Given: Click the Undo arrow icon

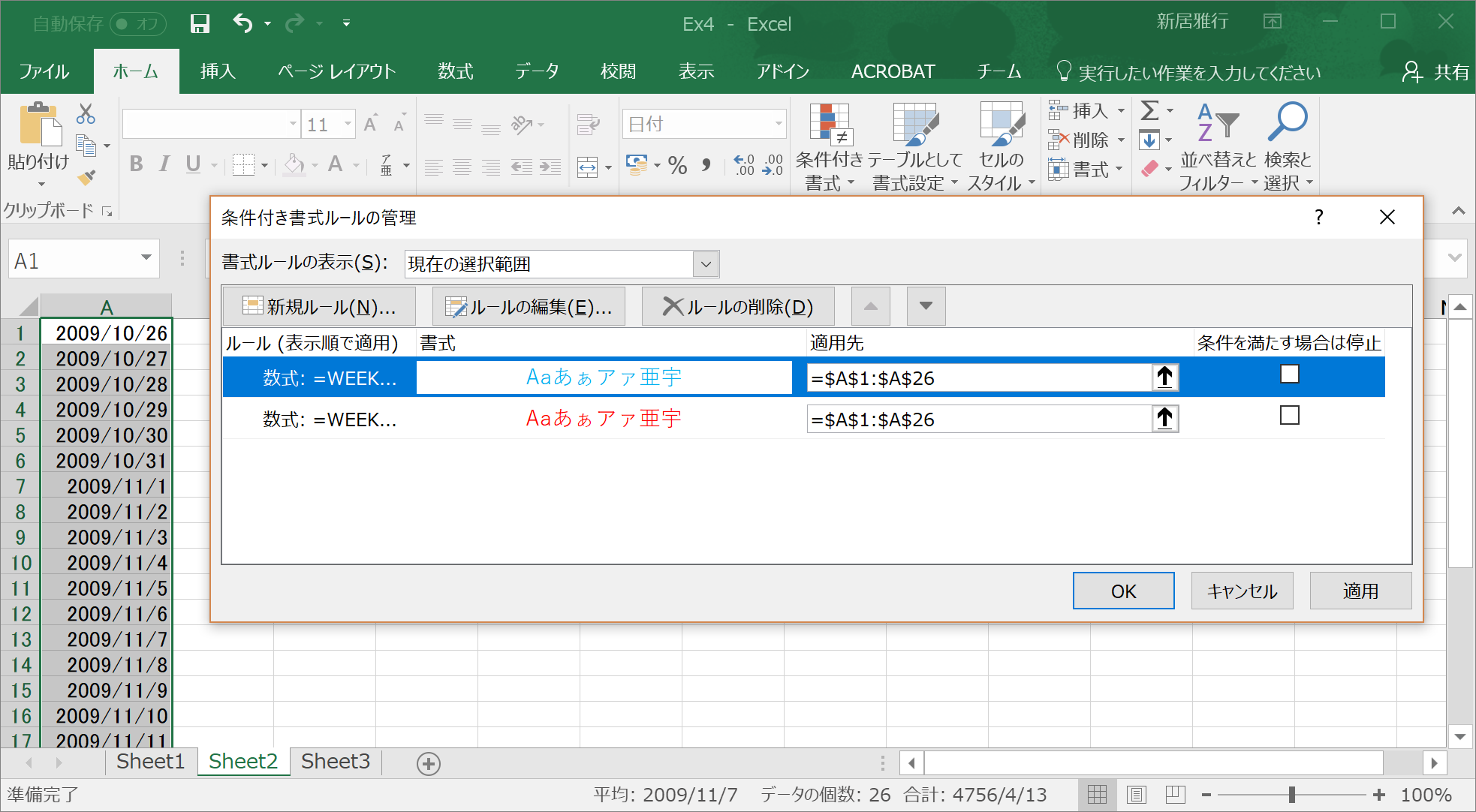Looking at the screenshot, I should click(x=242, y=23).
